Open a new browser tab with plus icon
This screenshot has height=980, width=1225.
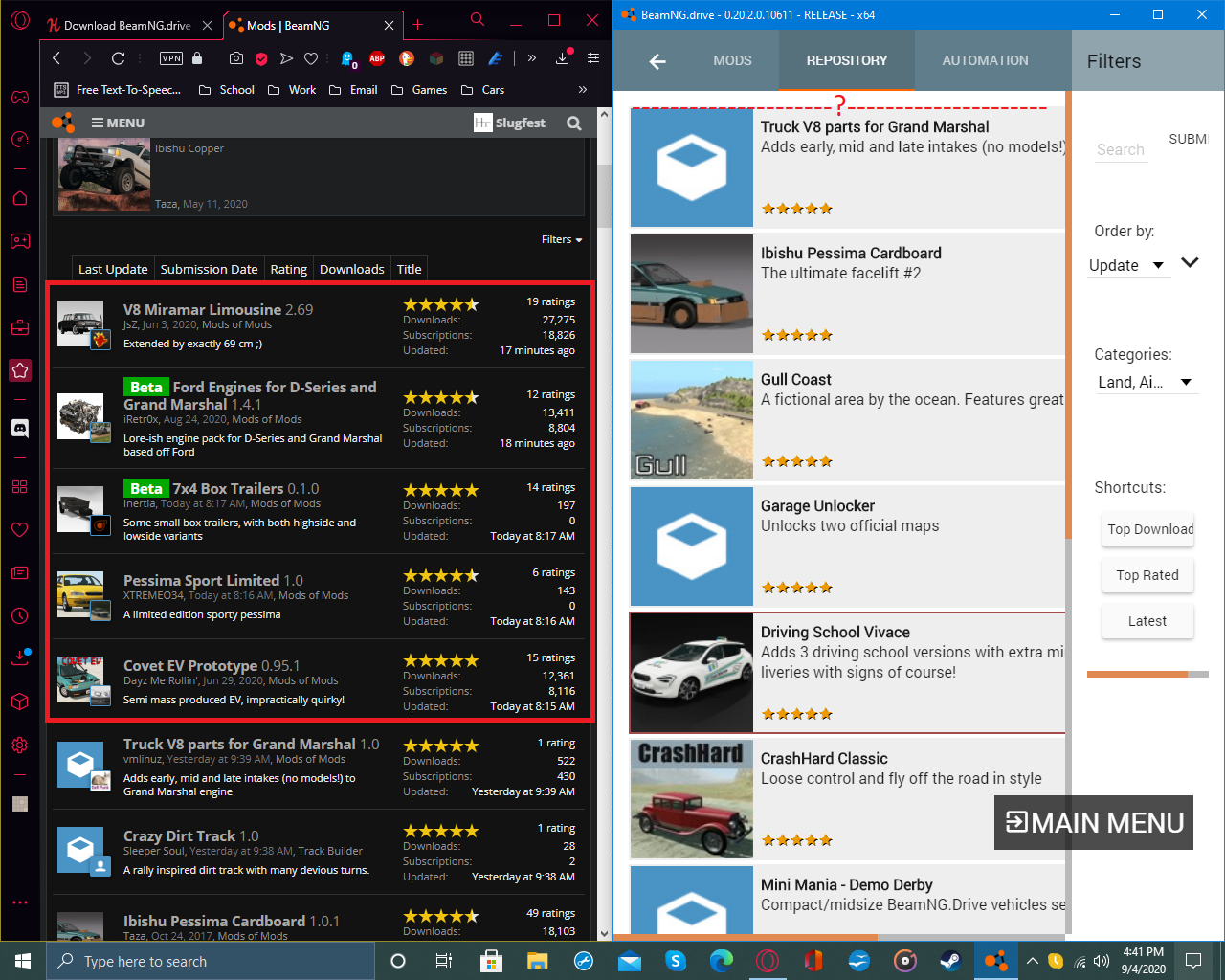417,25
